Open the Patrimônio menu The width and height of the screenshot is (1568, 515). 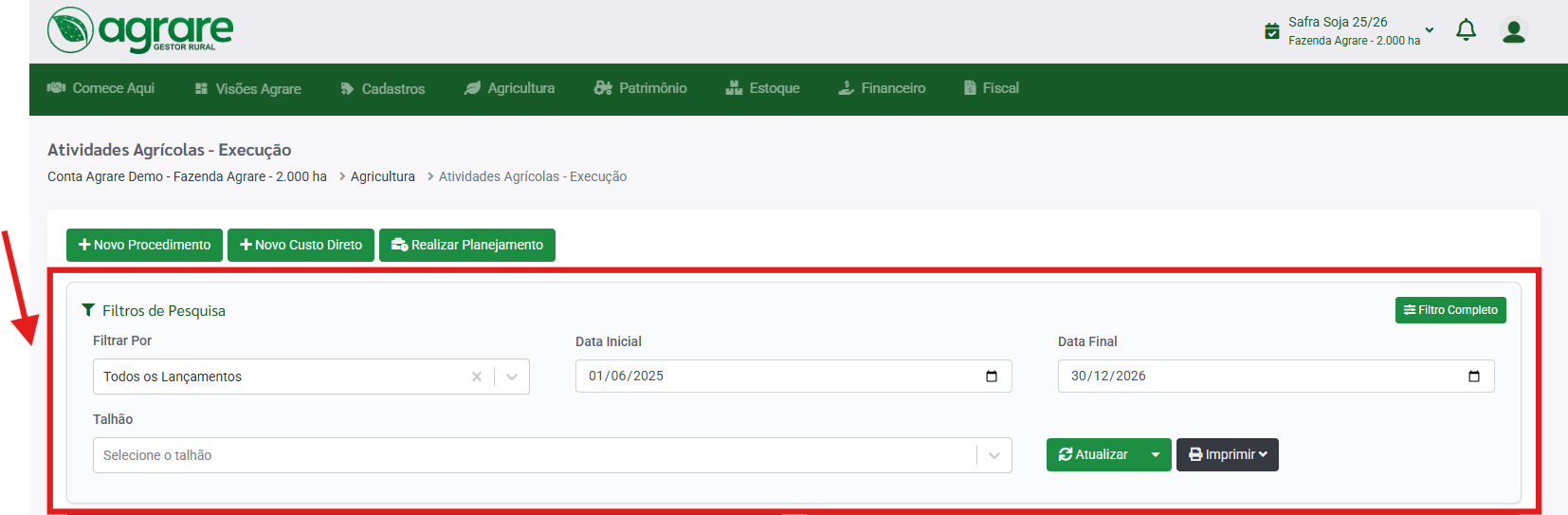click(x=641, y=88)
